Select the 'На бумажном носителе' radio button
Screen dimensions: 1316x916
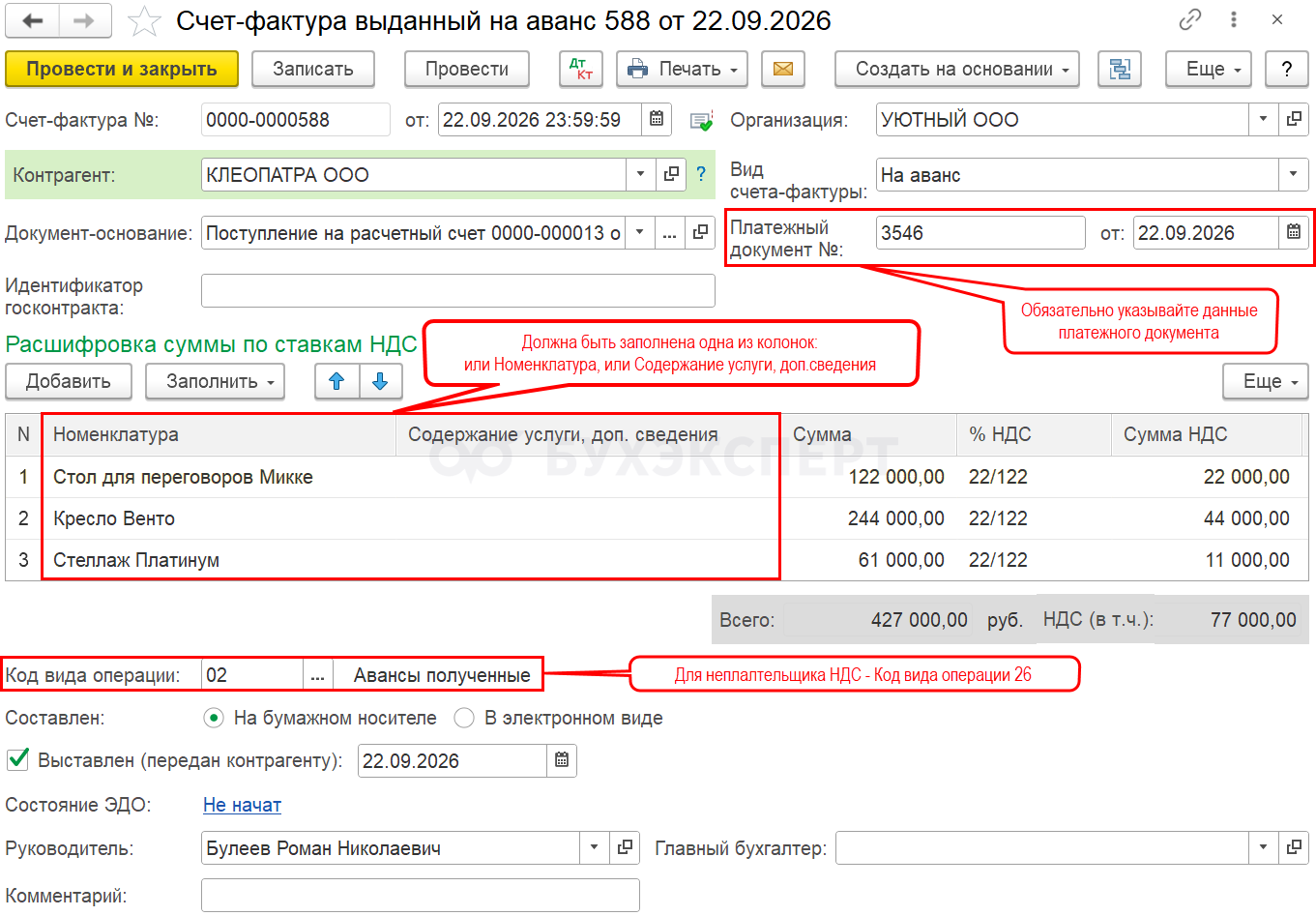pyautogui.click(x=213, y=718)
